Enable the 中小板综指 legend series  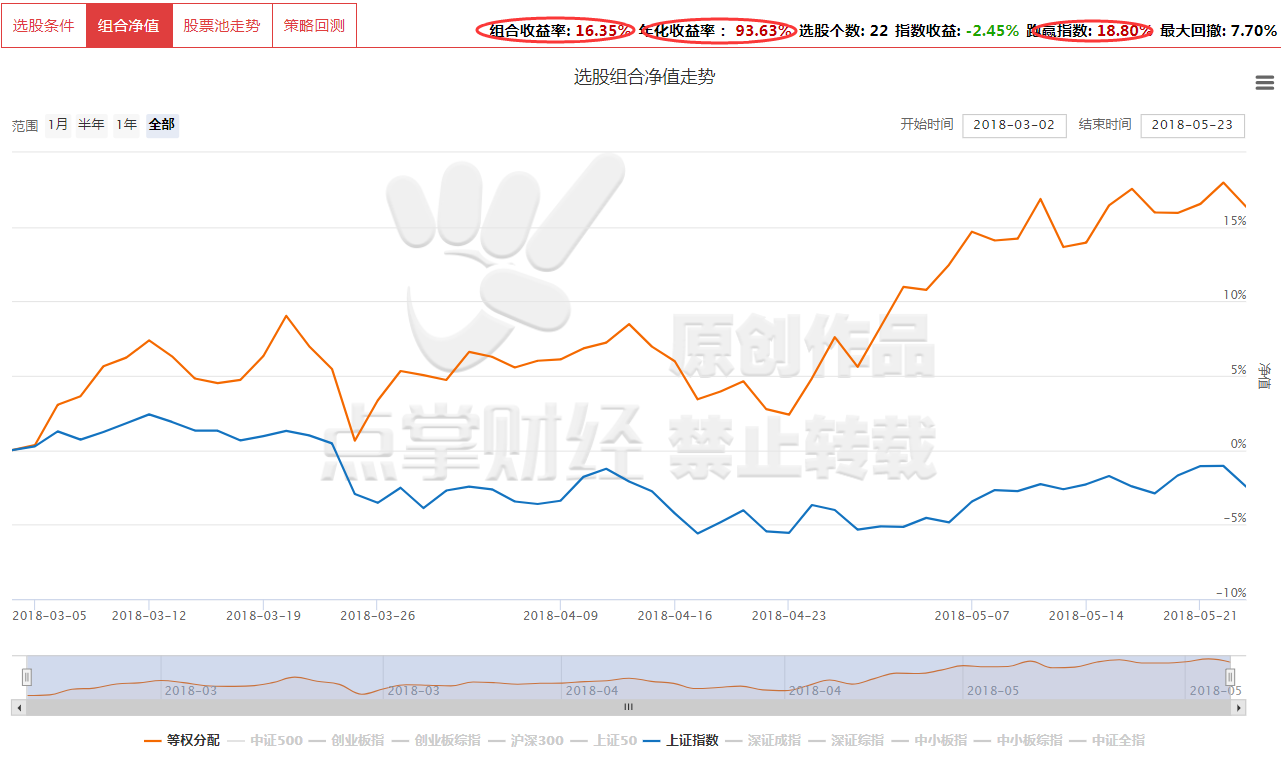tap(1019, 741)
